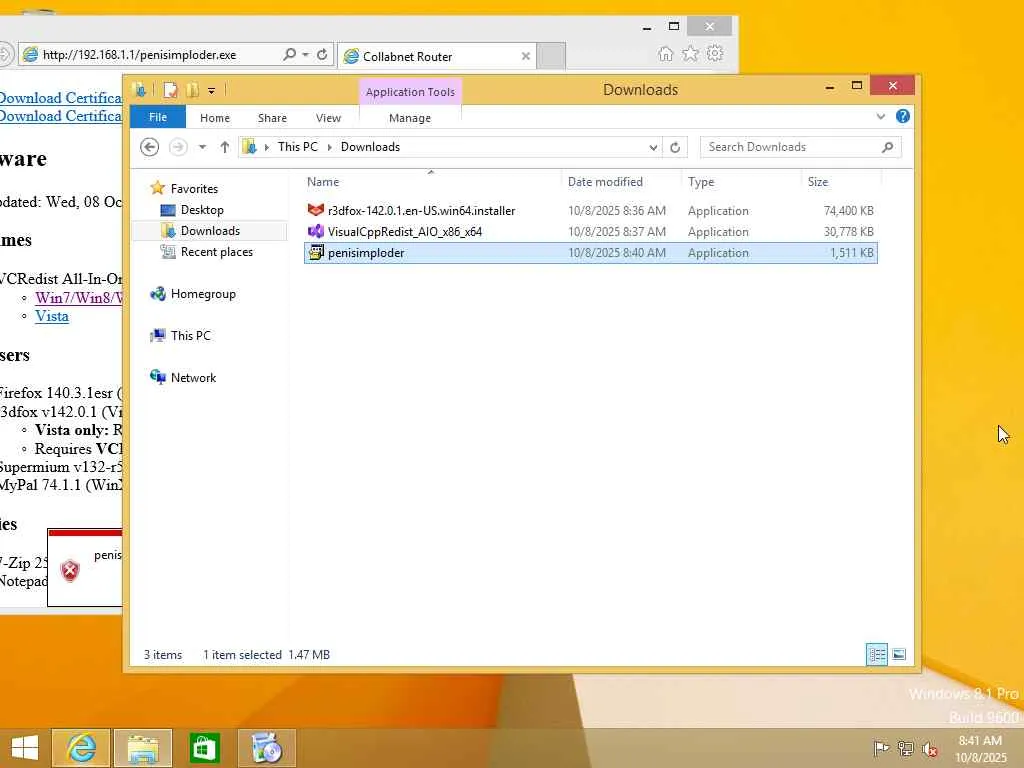Open the File ribbon menu
The width and height of the screenshot is (1024, 768).
158,117
